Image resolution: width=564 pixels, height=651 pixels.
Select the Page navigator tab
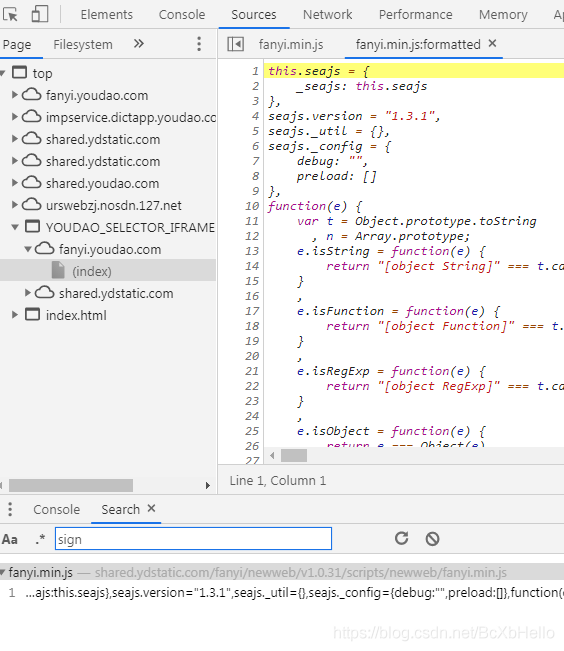[17, 44]
